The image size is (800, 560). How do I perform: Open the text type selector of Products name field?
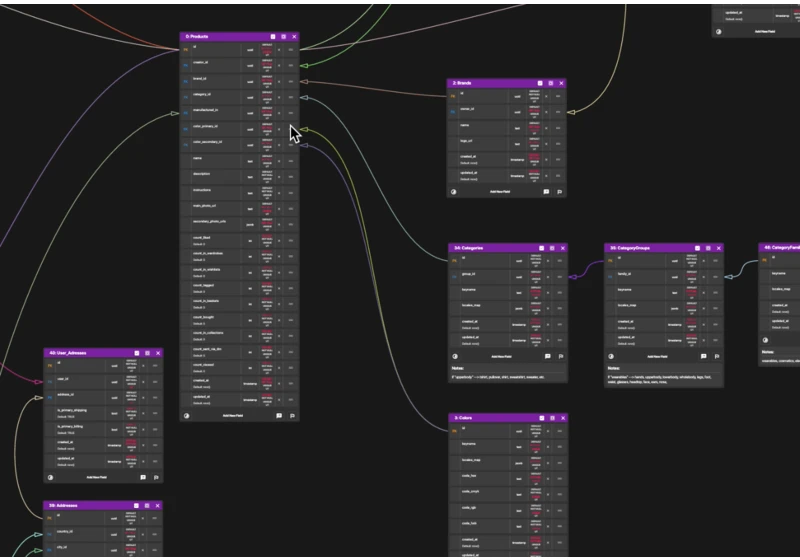pos(251,162)
